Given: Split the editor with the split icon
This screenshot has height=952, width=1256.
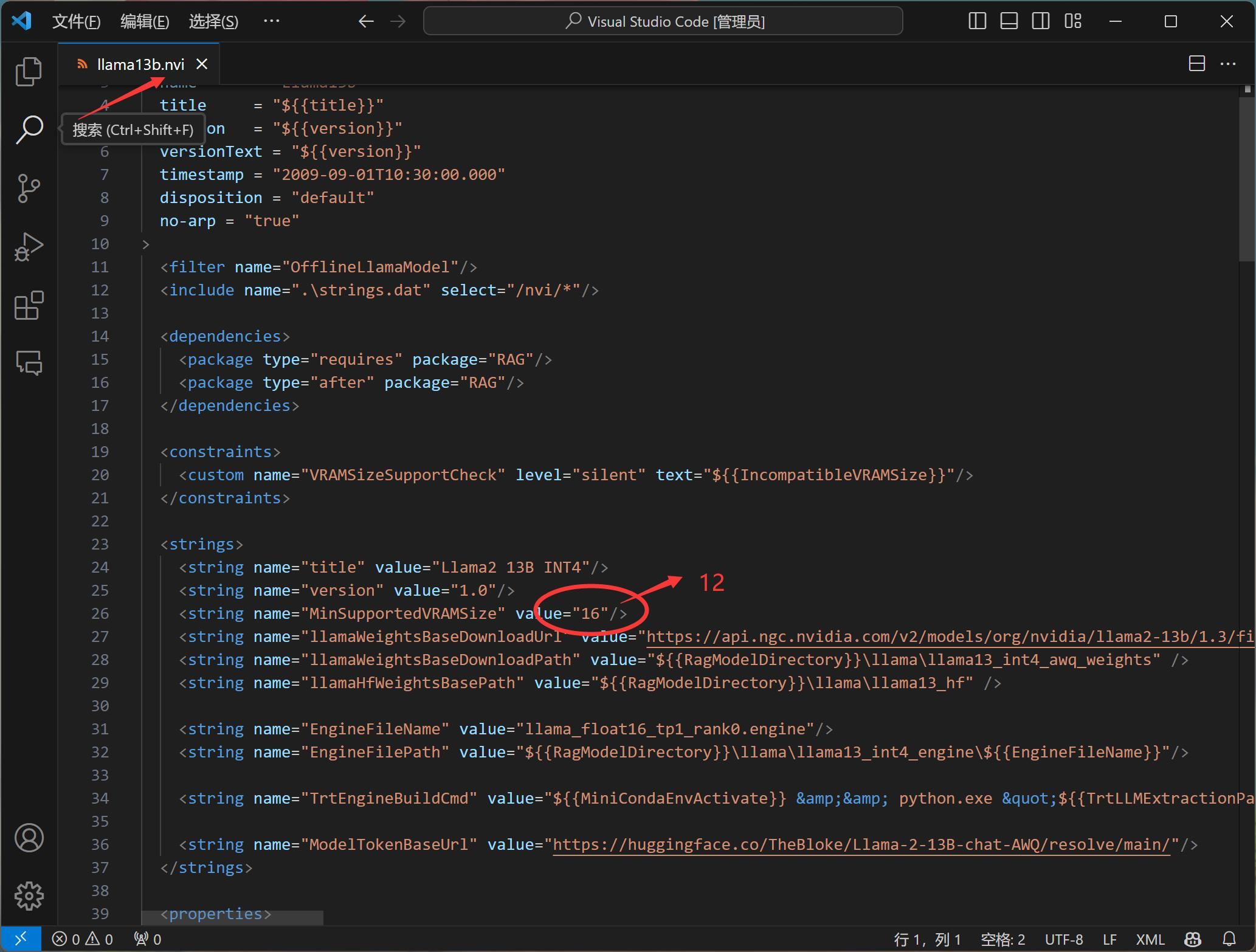Looking at the screenshot, I should coord(1196,64).
